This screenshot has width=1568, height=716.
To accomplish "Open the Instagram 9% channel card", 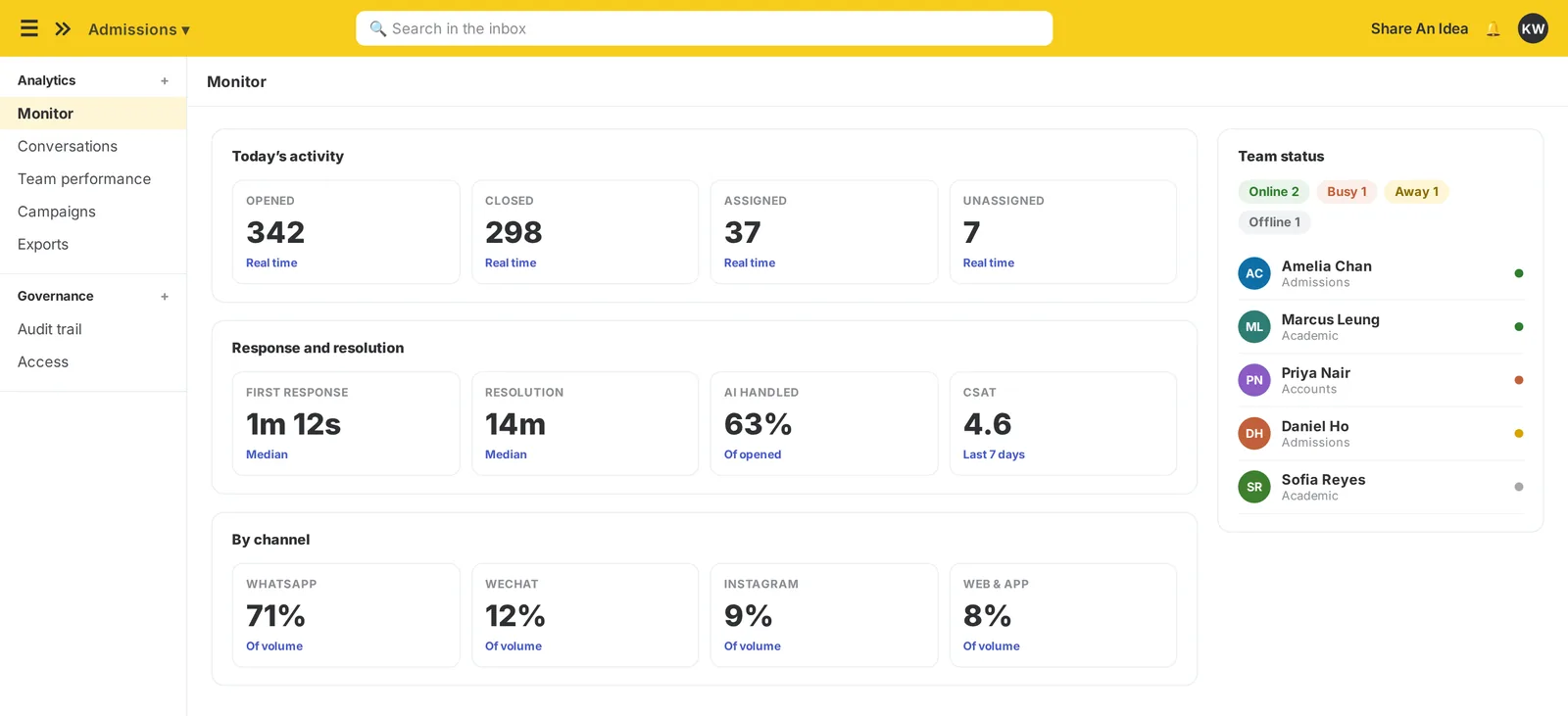I will (824, 615).
